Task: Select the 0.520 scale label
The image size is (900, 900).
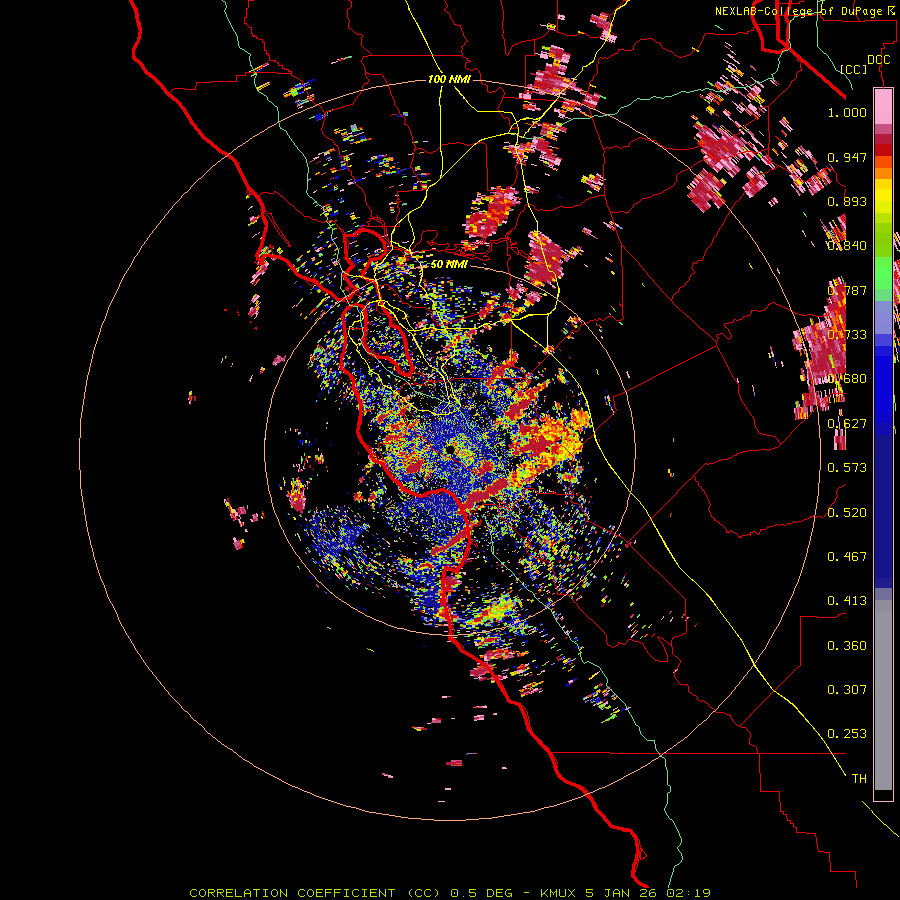Action: tap(847, 512)
